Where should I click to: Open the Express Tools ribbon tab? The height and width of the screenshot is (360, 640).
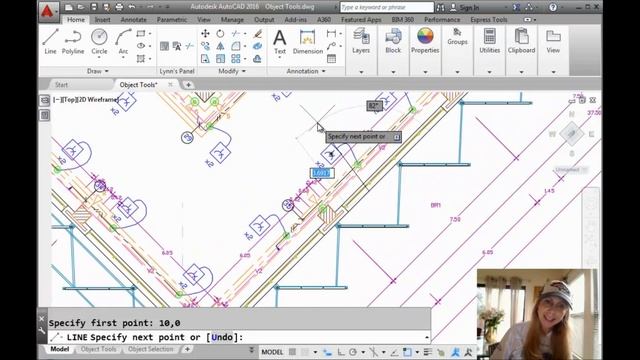[x=489, y=20]
